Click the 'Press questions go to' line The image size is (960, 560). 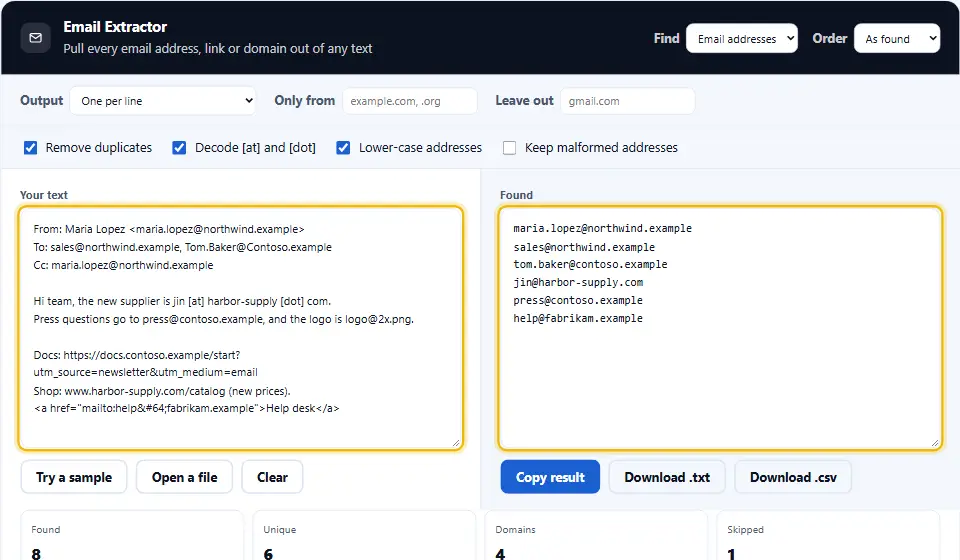click(223, 319)
